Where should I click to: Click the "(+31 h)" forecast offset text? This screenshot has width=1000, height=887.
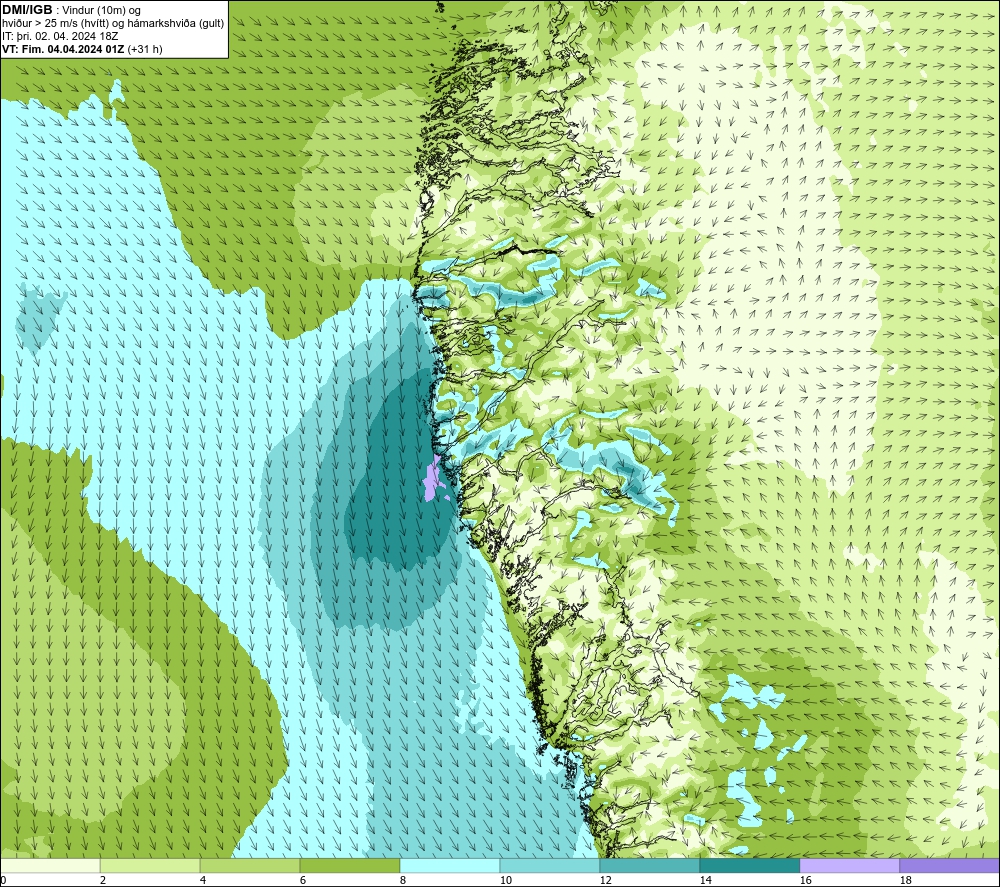tap(145, 49)
